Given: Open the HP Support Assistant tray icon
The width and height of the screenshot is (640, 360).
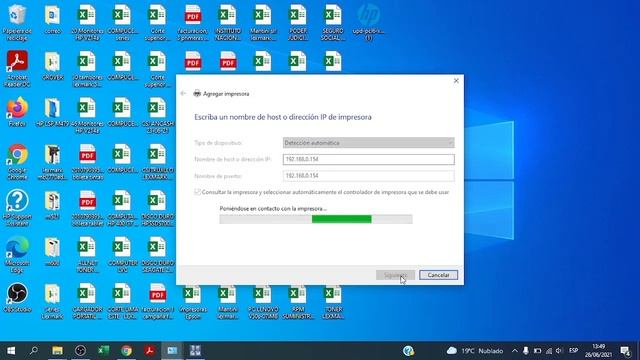Looking at the screenshot, I should [409, 351].
